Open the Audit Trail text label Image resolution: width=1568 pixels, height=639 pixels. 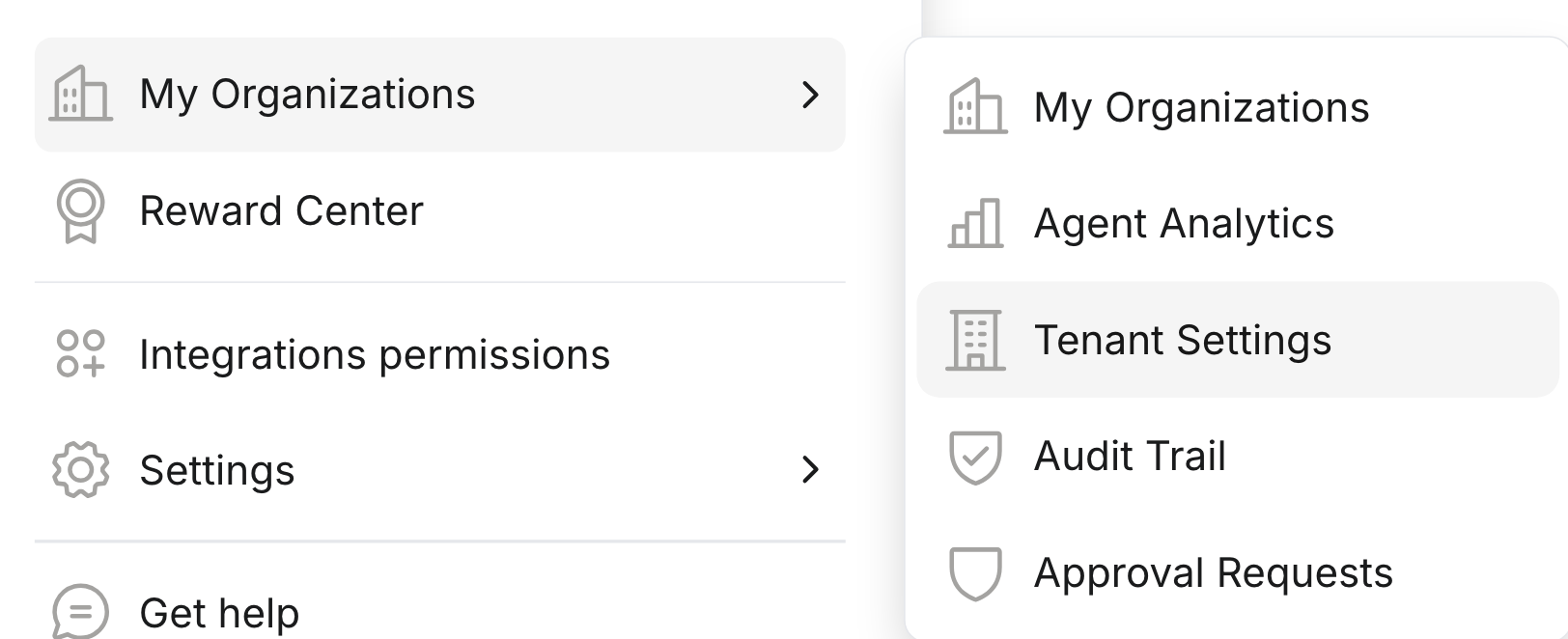click(1130, 457)
